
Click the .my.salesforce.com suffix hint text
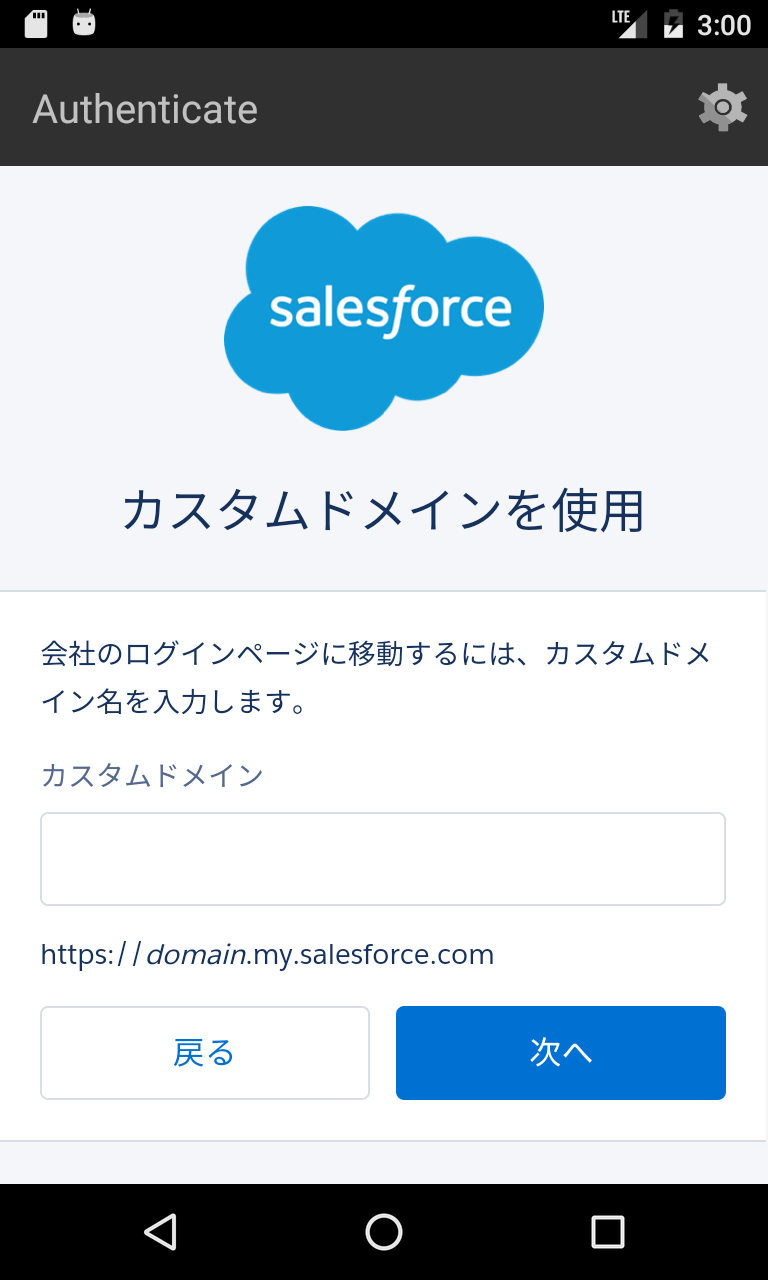coord(371,954)
